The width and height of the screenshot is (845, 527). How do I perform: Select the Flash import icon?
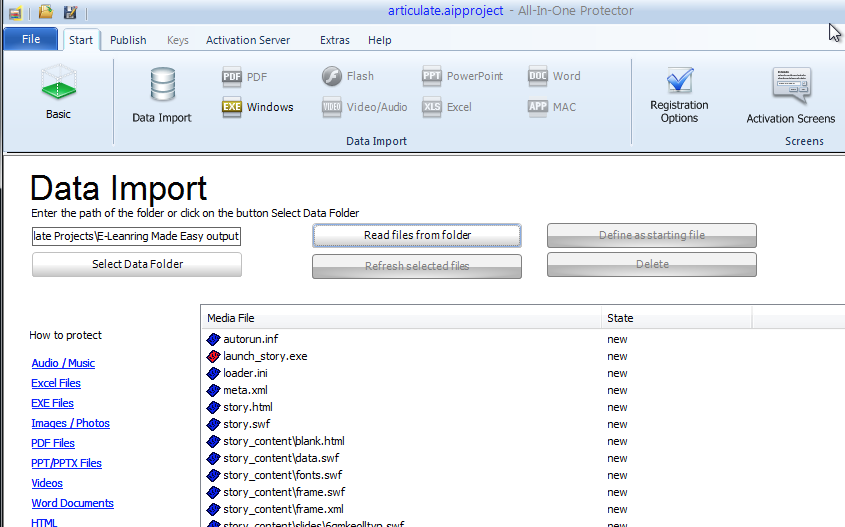click(x=332, y=76)
